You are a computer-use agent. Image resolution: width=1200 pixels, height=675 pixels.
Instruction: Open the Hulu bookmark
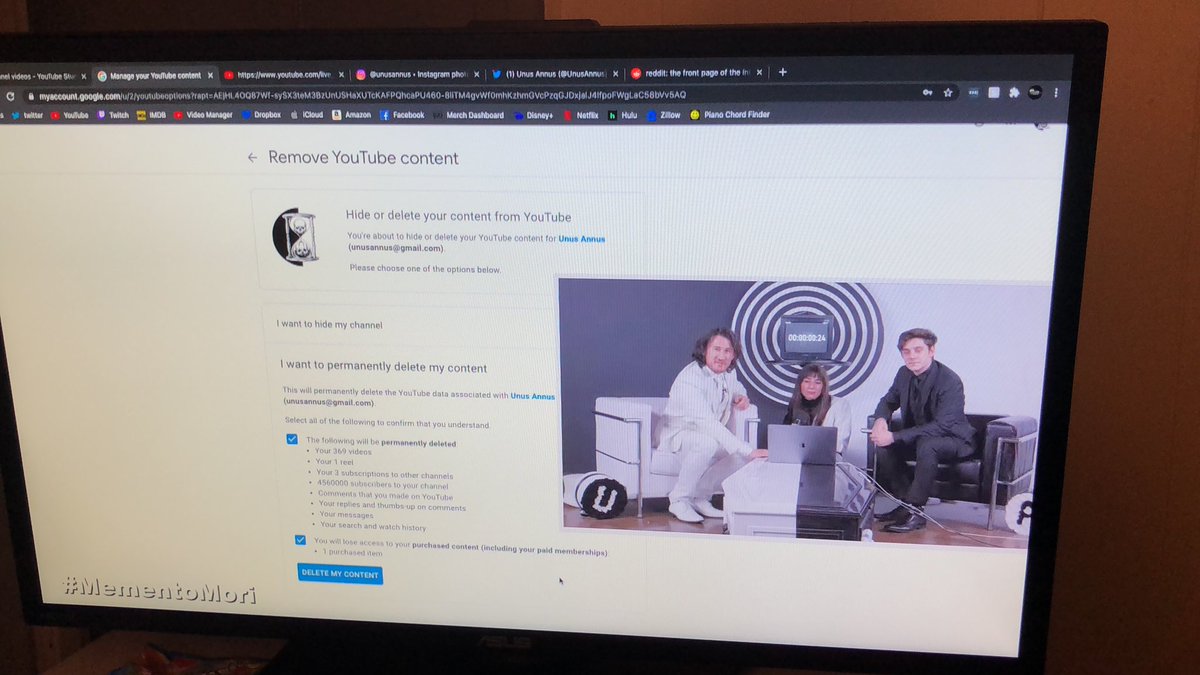[623, 116]
